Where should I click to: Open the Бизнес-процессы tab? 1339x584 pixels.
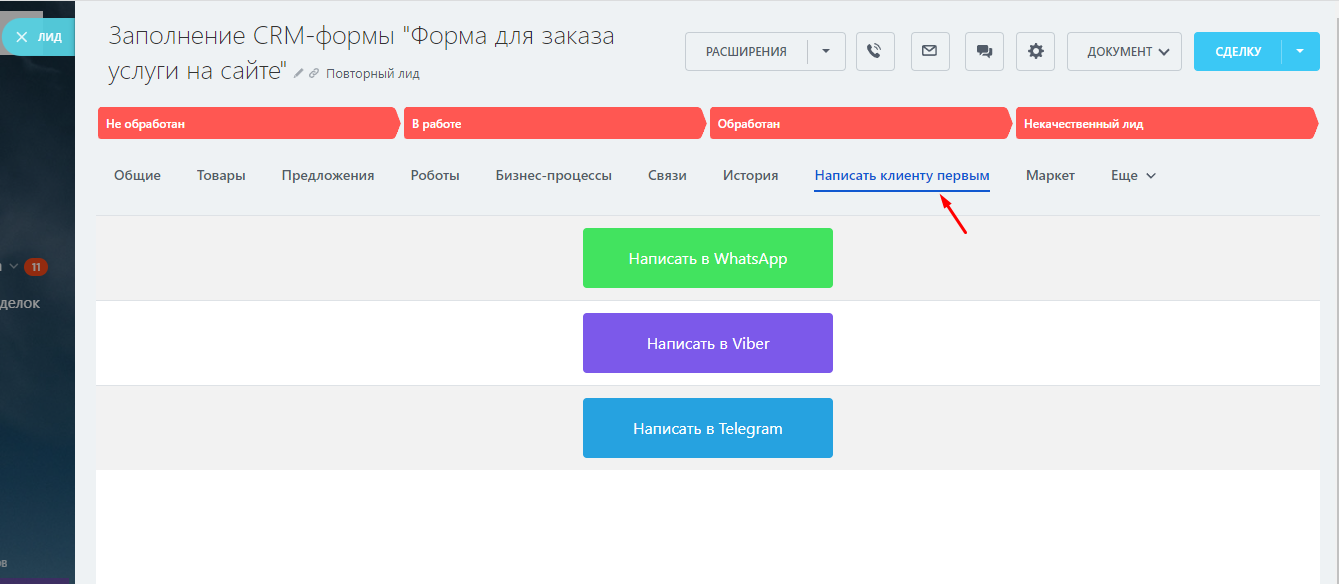554,175
